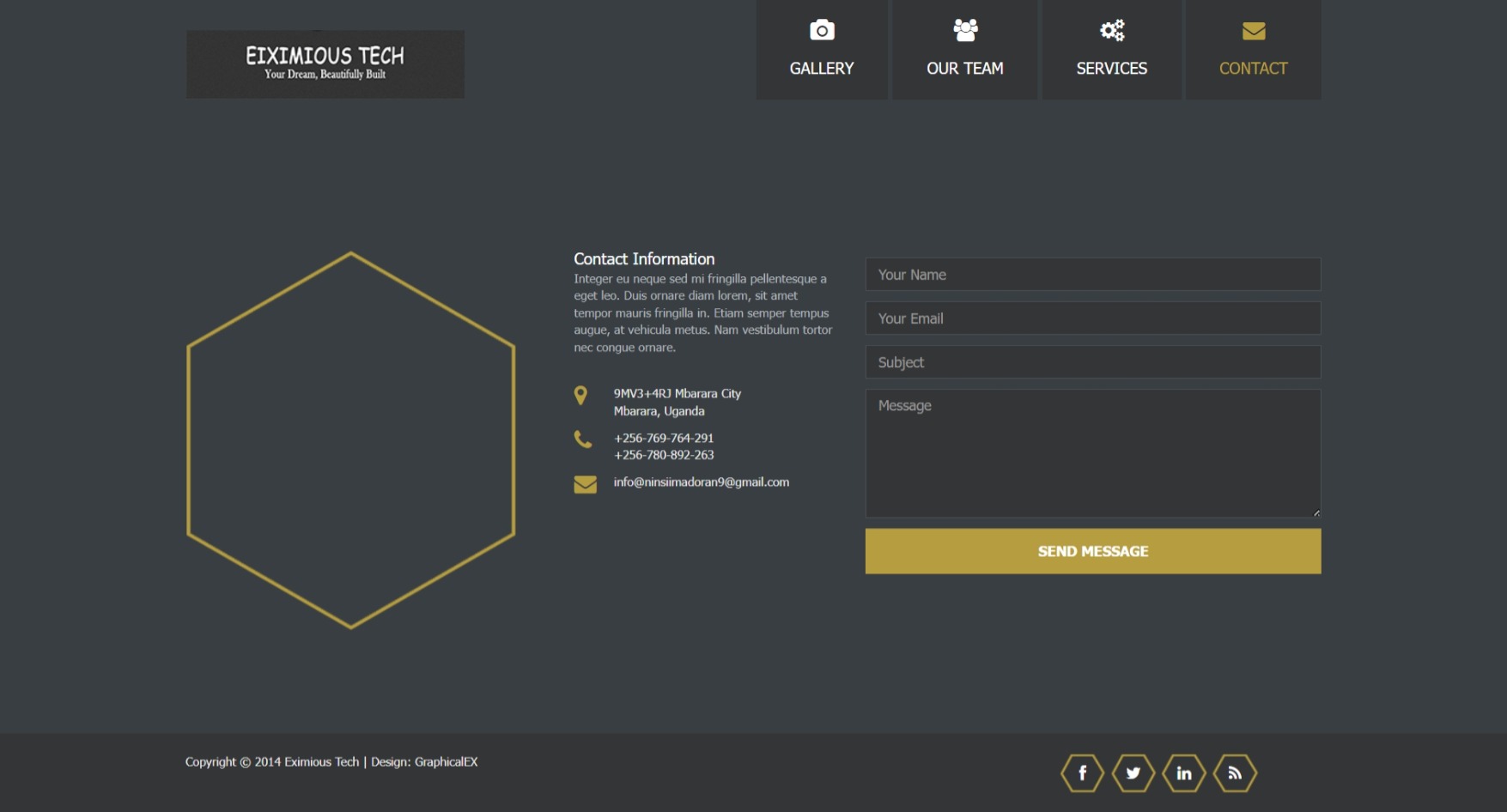
Task: Click the Eiximious Tech logo
Action: point(325,64)
